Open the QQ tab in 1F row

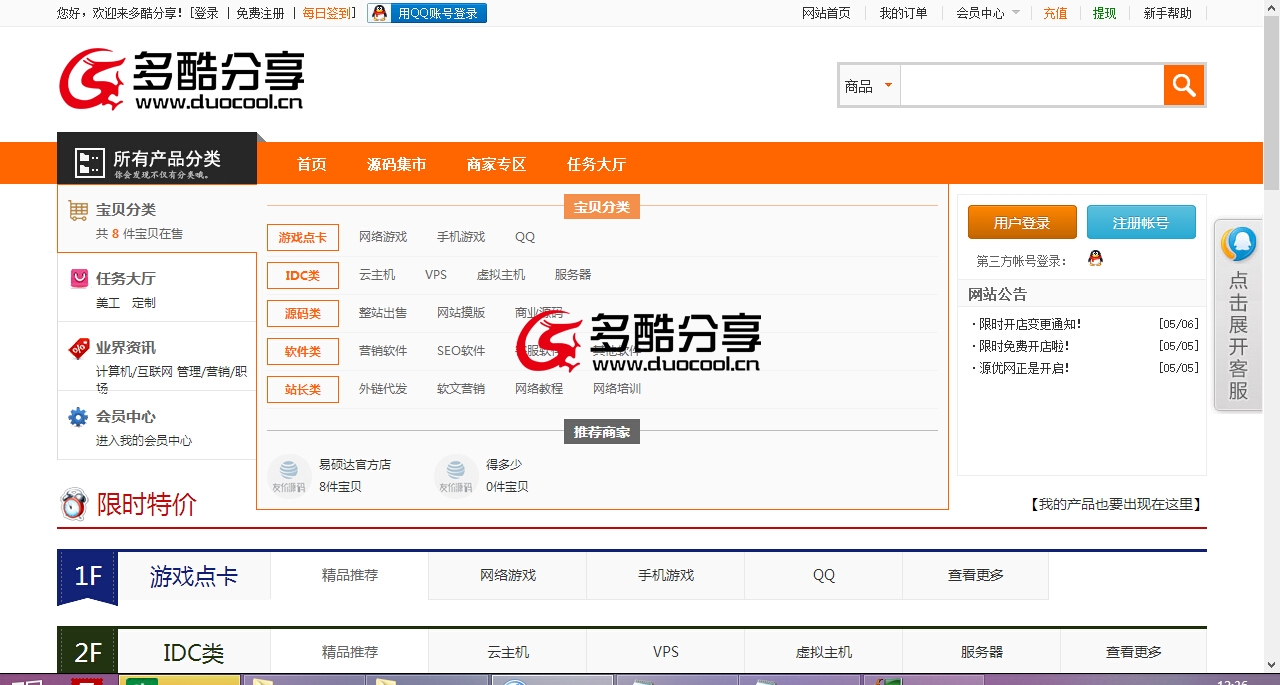[824, 575]
